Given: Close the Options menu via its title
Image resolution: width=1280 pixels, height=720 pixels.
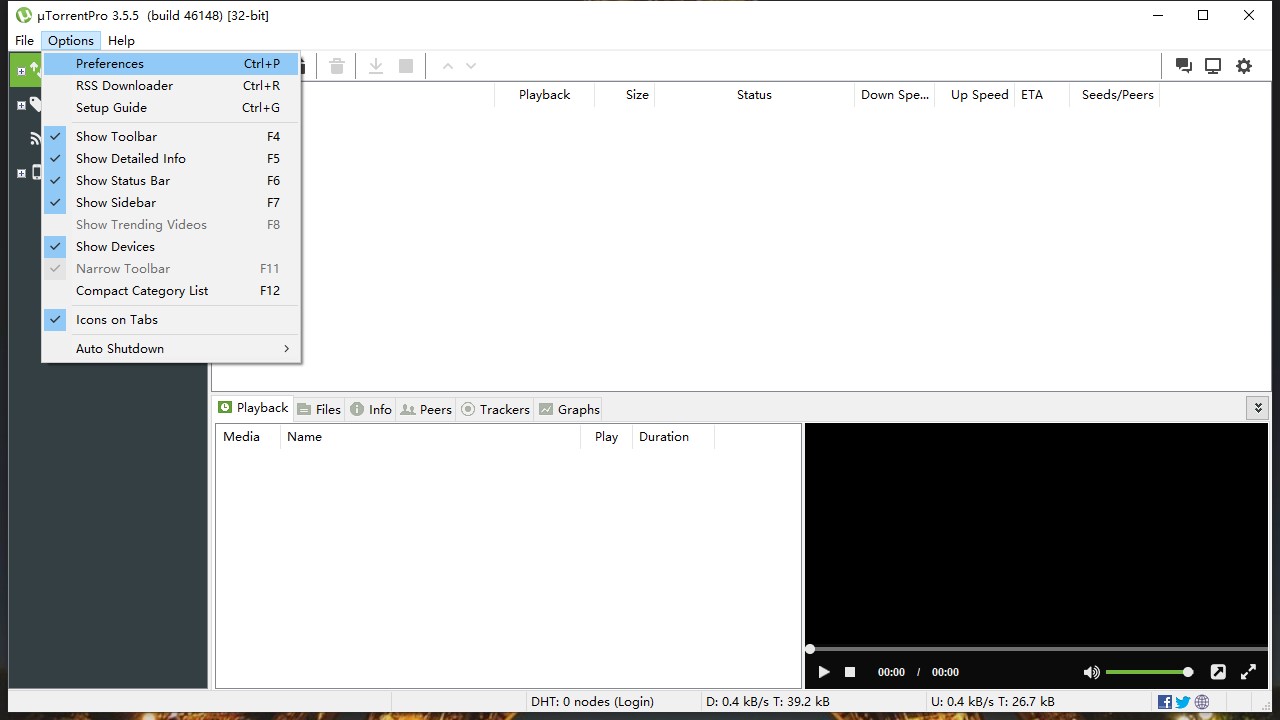Looking at the screenshot, I should coord(71,40).
